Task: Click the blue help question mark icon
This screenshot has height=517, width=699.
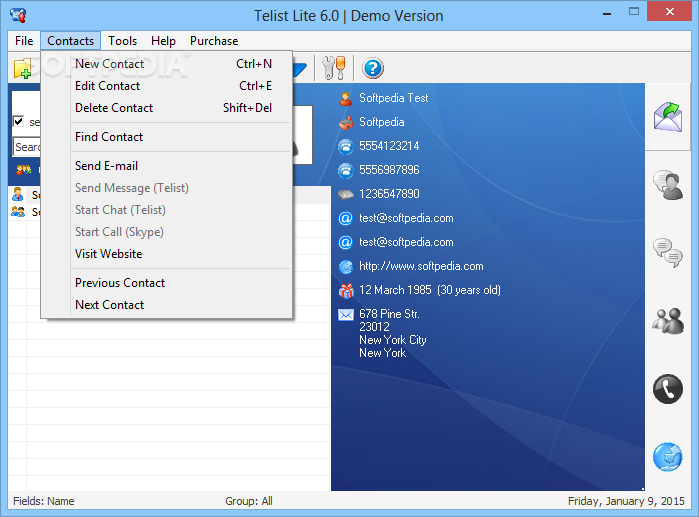Action: (373, 68)
